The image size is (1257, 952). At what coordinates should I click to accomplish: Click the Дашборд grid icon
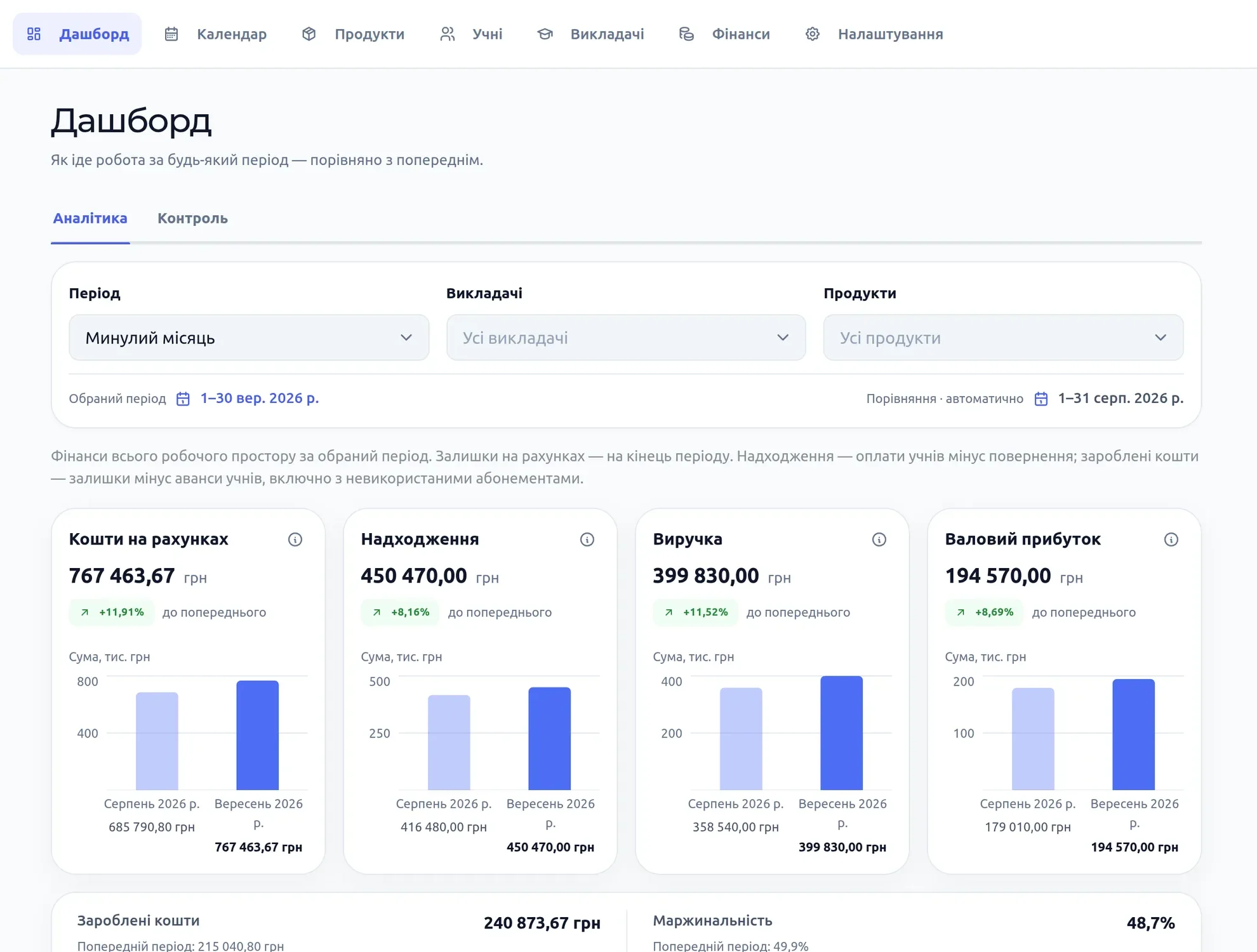pyautogui.click(x=34, y=34)
